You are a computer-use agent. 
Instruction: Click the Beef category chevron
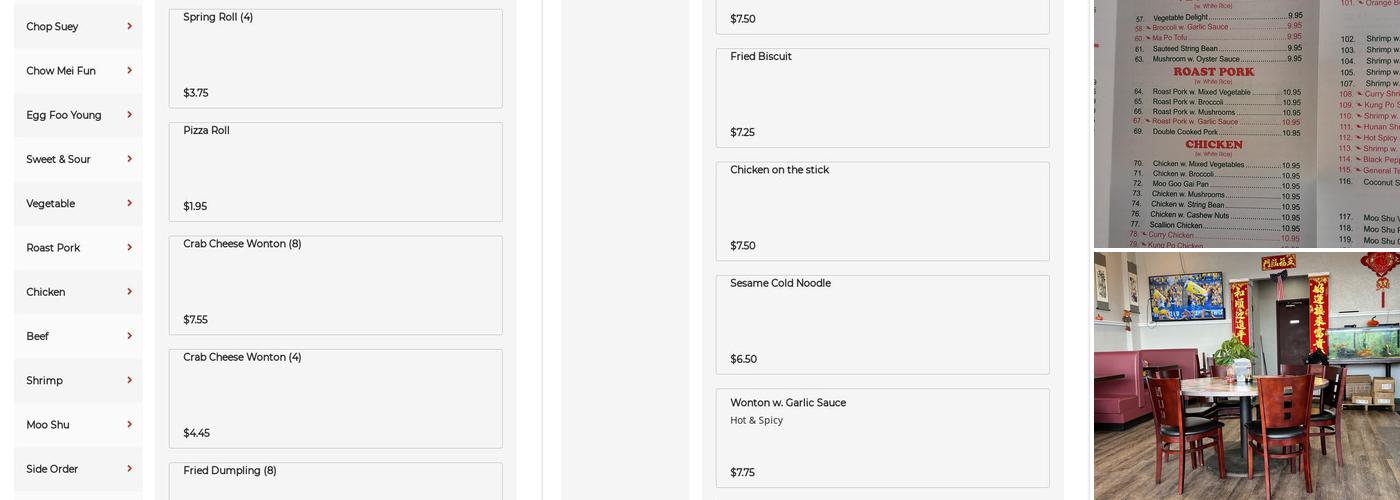tap(129, 336)
